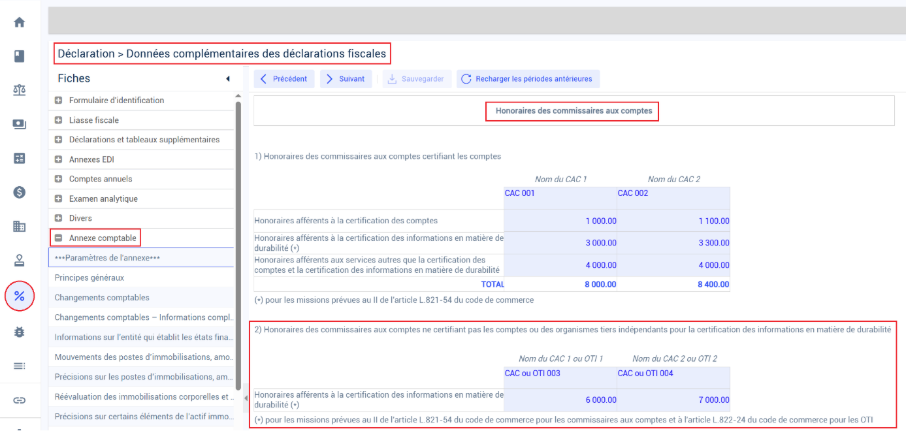
Task: Expand the Annexes EDI node
Action: [x=58, y=159]
